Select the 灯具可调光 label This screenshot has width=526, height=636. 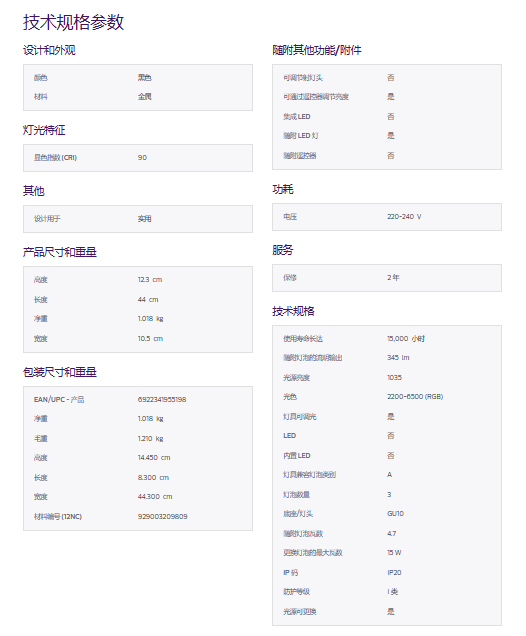coord(300,417)
